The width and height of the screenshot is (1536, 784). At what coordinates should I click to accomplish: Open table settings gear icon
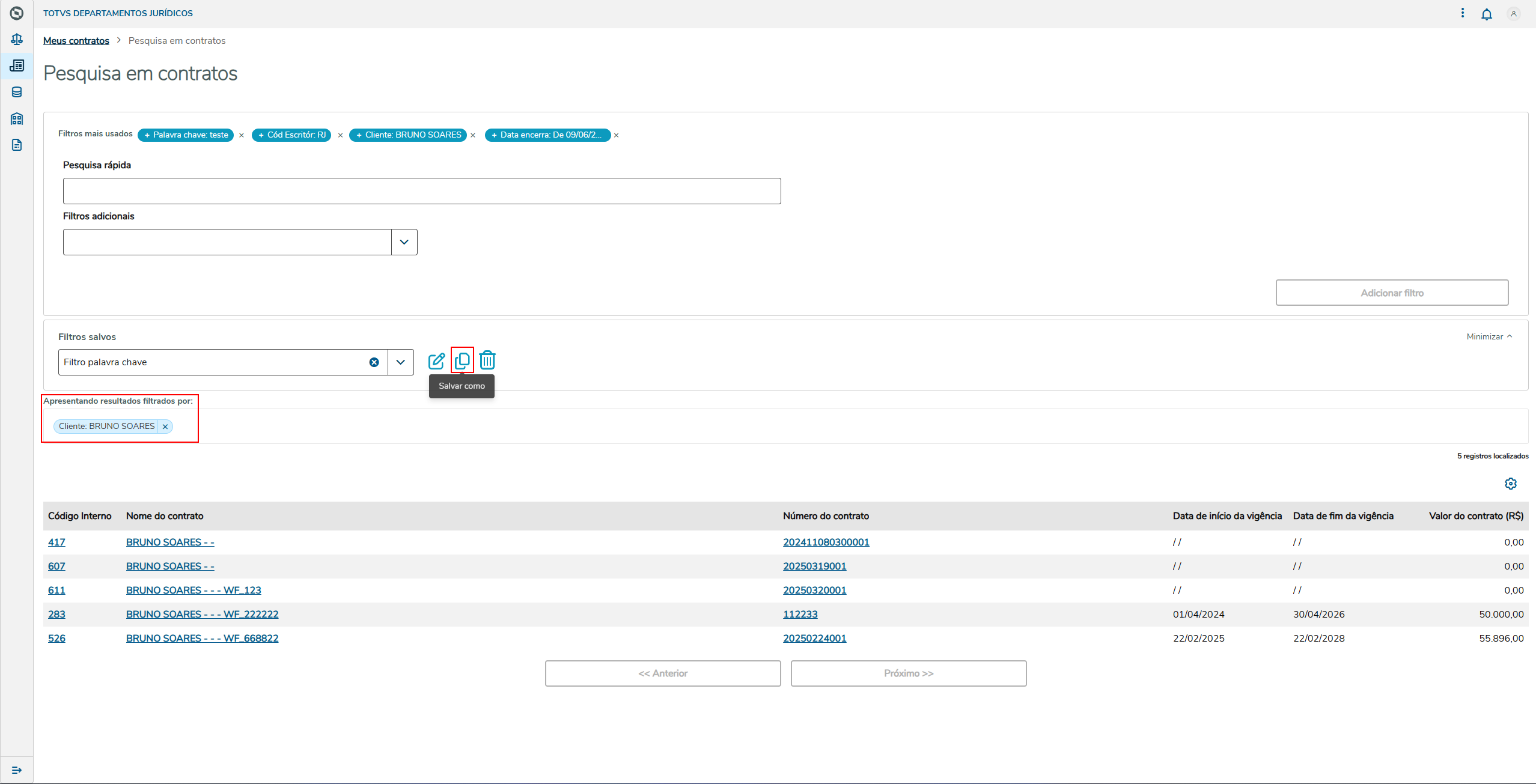coord(1510,484)
